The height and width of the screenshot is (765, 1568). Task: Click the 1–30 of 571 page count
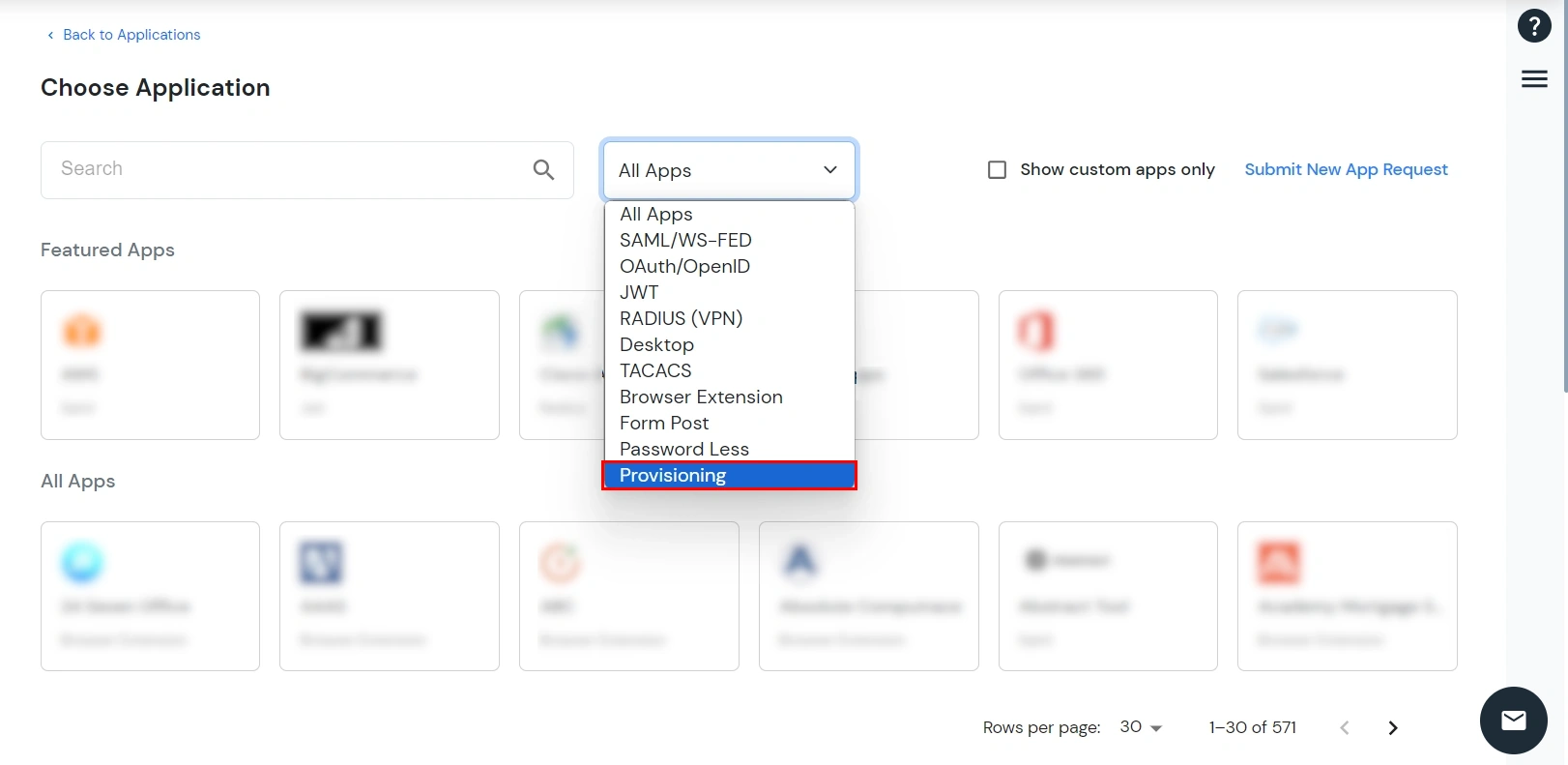pyautogui.click(x=1252, y=727)
